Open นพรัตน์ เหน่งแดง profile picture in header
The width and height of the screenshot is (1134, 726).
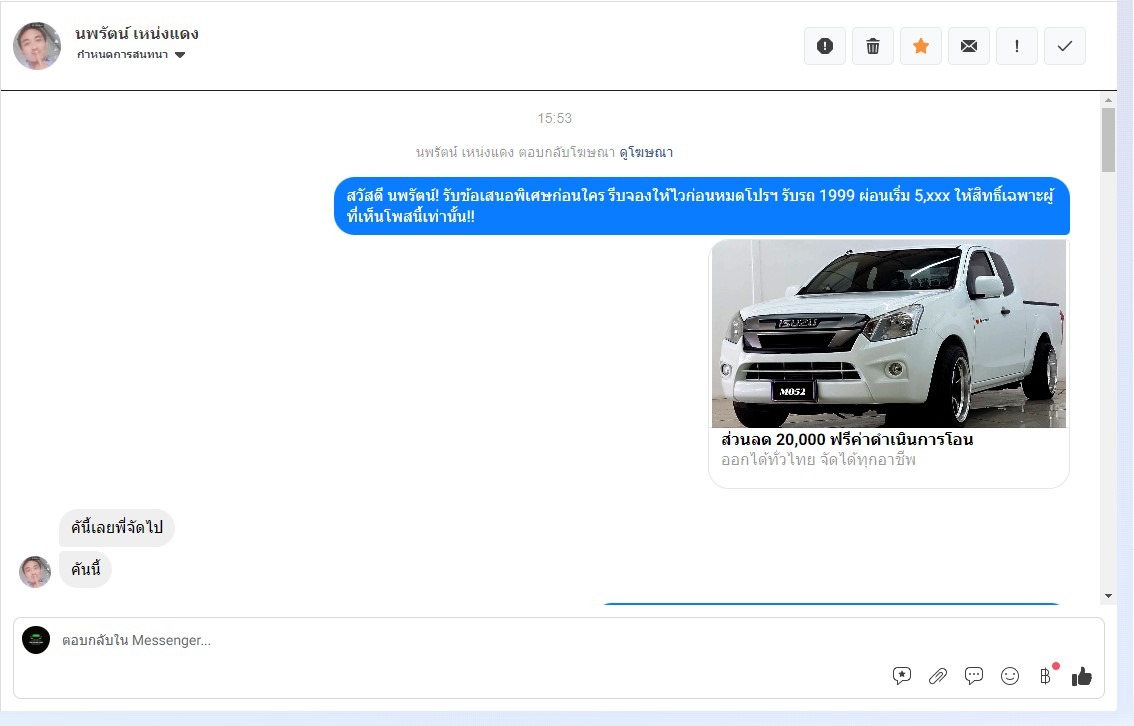[37, 46]
